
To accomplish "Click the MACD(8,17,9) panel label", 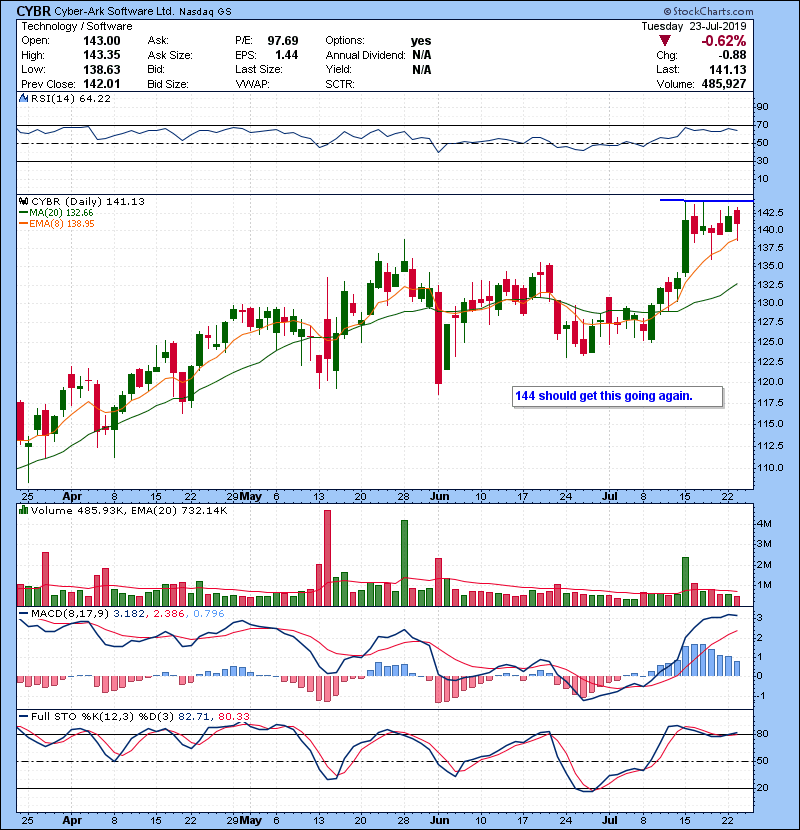I will [x=70, y=614].
